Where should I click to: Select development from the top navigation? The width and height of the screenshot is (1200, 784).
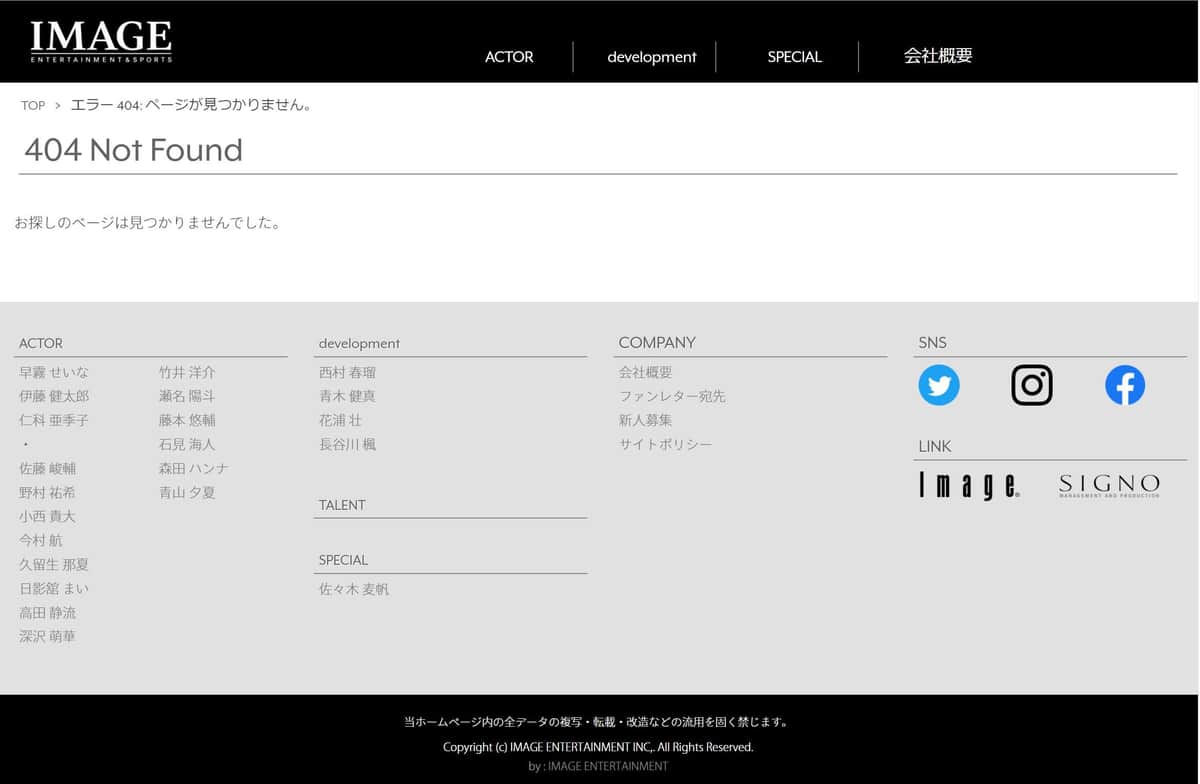[x=651, y=57]
